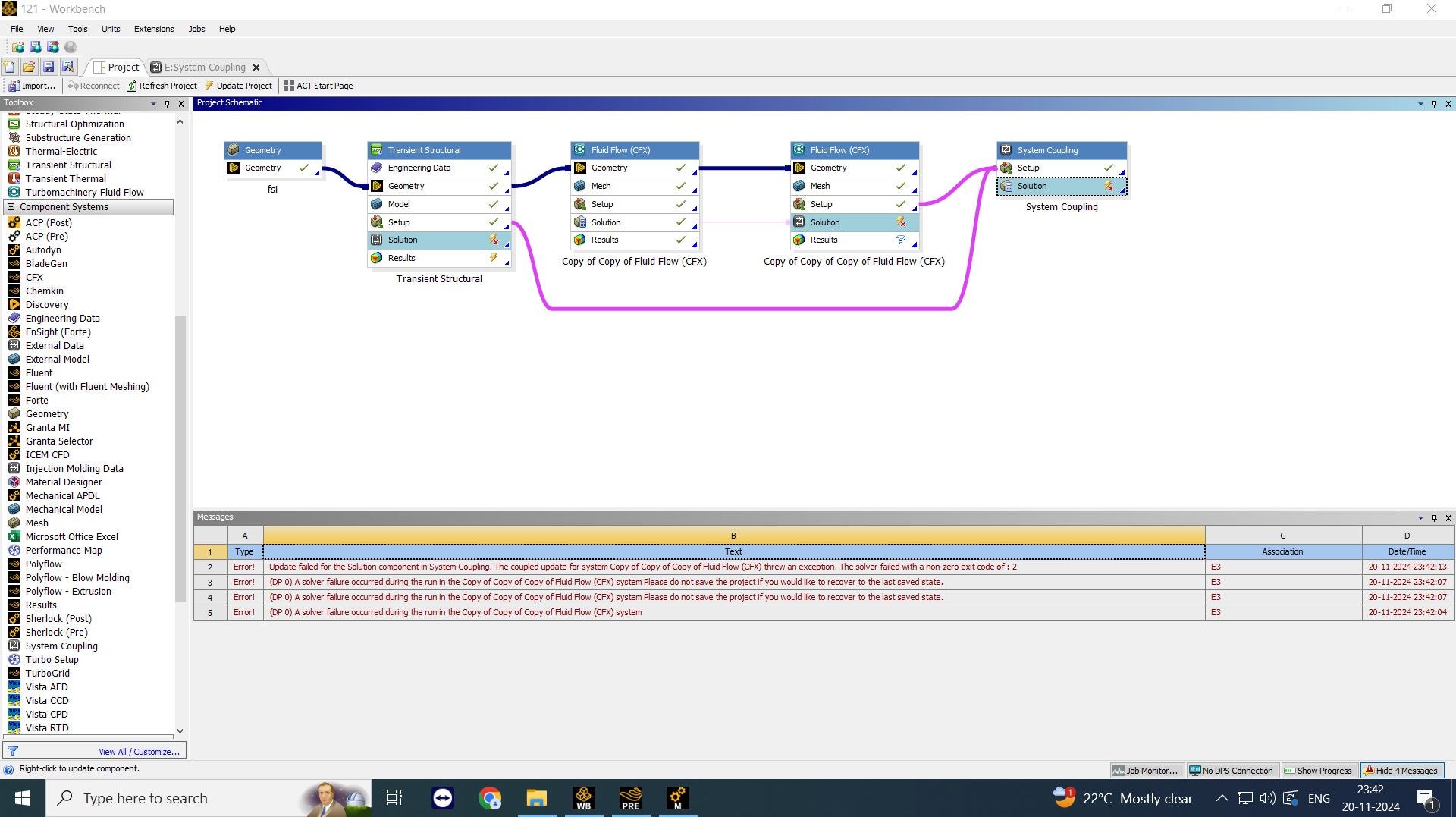
Task: Open Transient Structural Solution cell context arrow
Action: (x=507, y=244)
